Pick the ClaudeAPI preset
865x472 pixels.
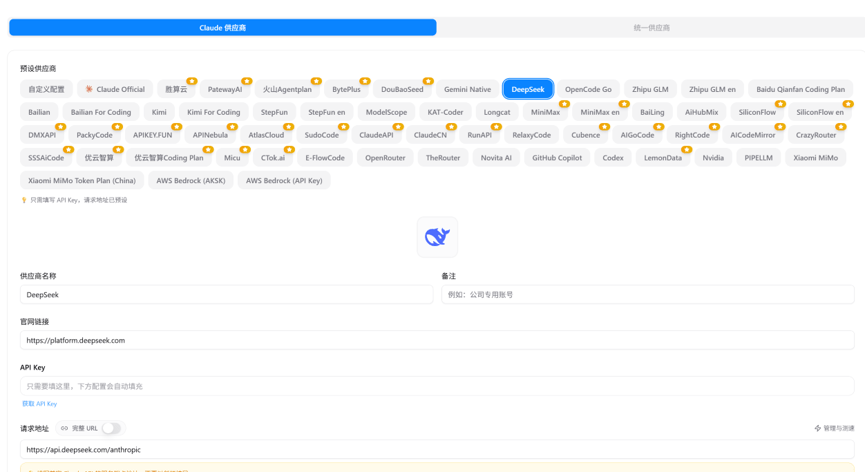pos(376,135)
